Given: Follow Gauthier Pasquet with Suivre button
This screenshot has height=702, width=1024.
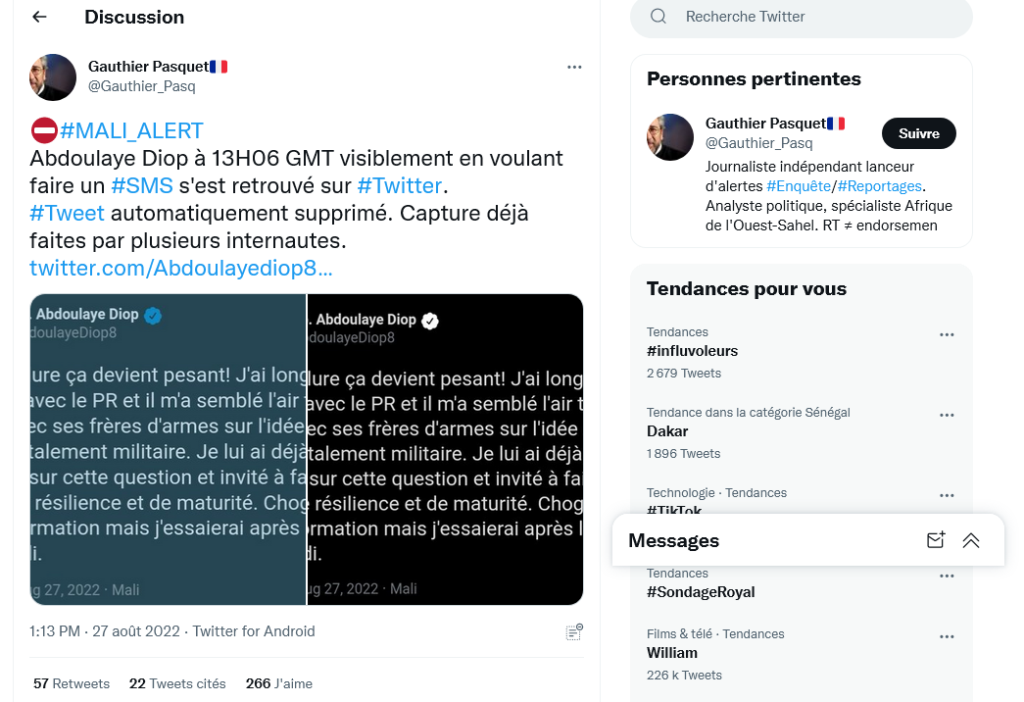Looking at the screenshot, I should click(x=918, y=133).
